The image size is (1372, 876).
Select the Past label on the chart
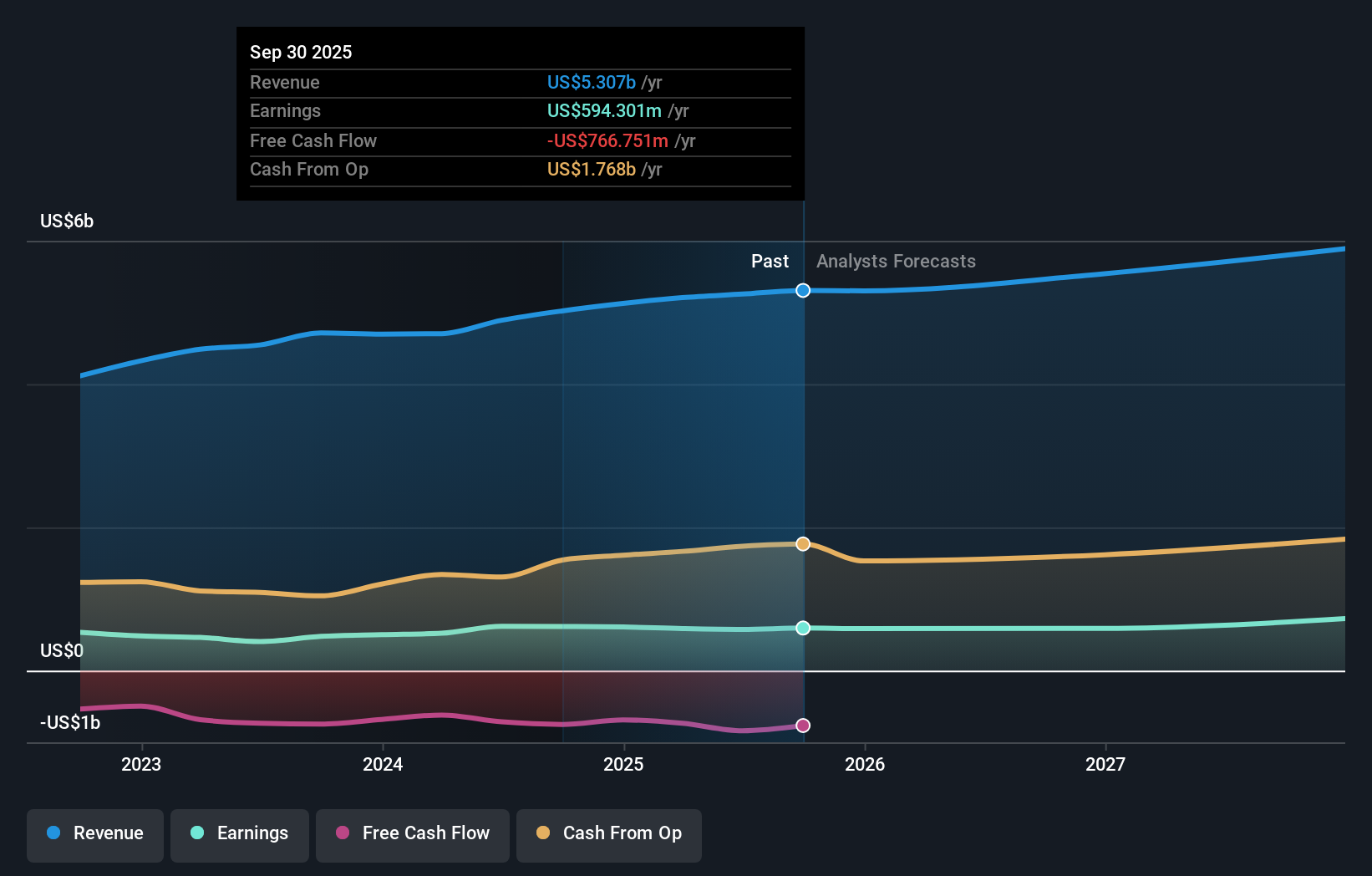pos(770,261)
